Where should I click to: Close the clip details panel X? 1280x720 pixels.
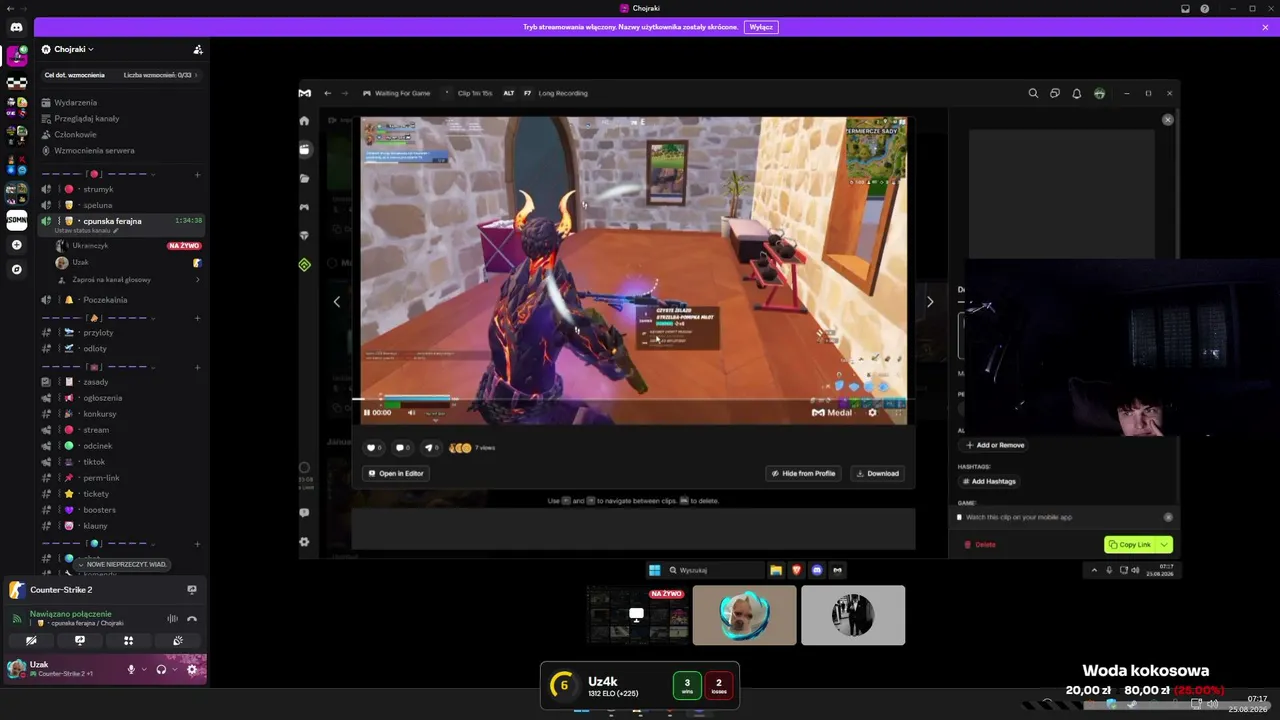point(1167,120)
